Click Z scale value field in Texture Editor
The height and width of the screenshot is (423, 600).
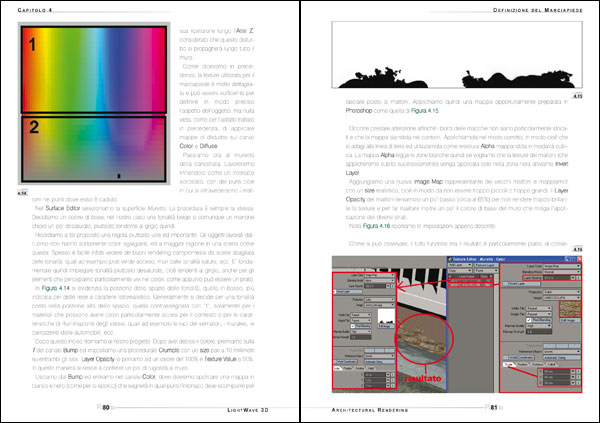[x=557, y=383]
